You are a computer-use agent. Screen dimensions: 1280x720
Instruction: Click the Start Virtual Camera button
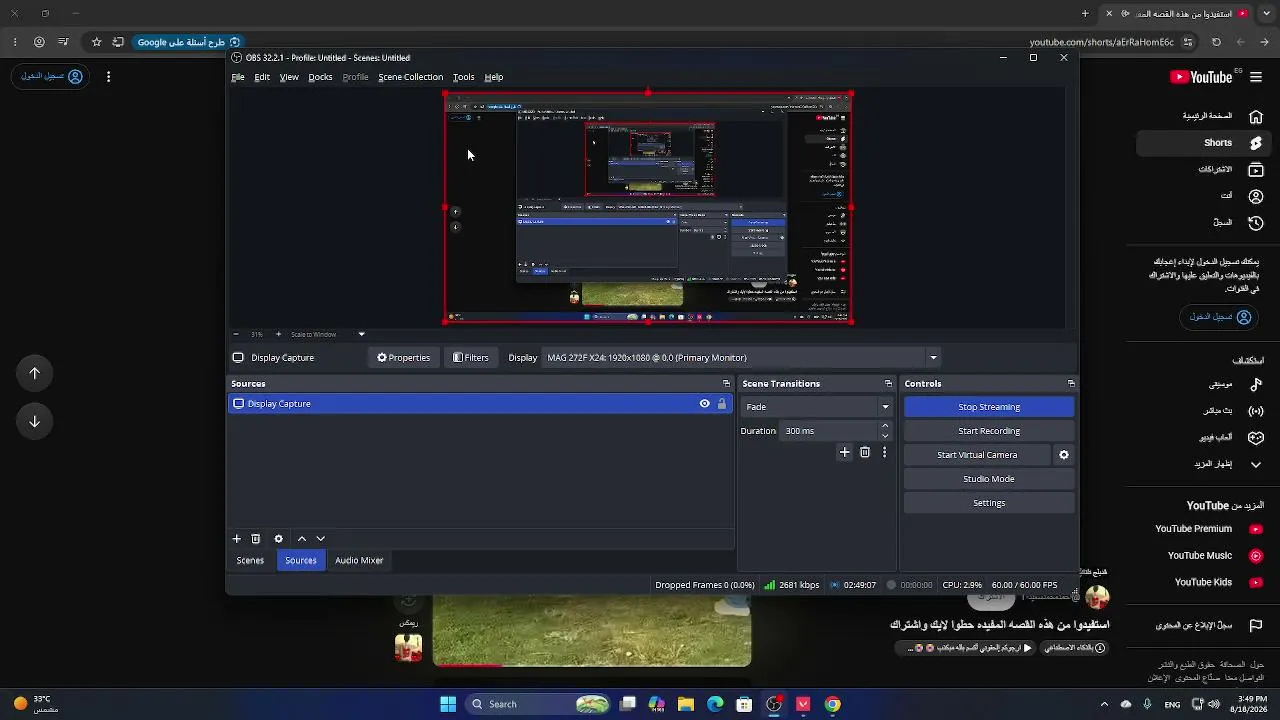tap(977, 455)
